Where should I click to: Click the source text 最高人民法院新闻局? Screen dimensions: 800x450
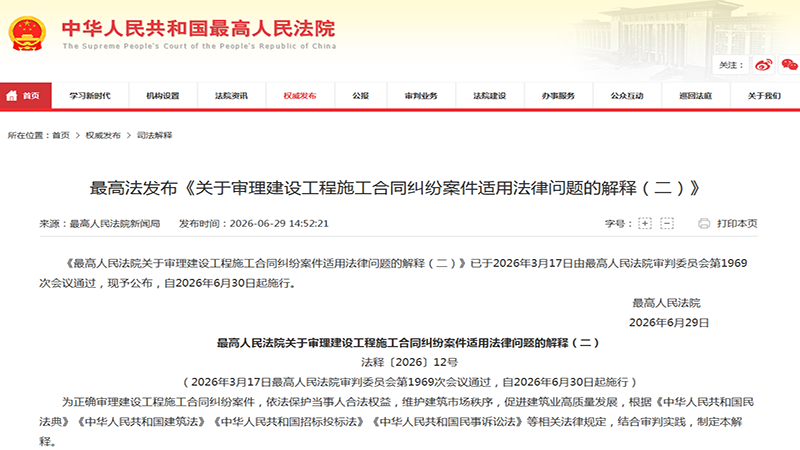tap(115, 223)
